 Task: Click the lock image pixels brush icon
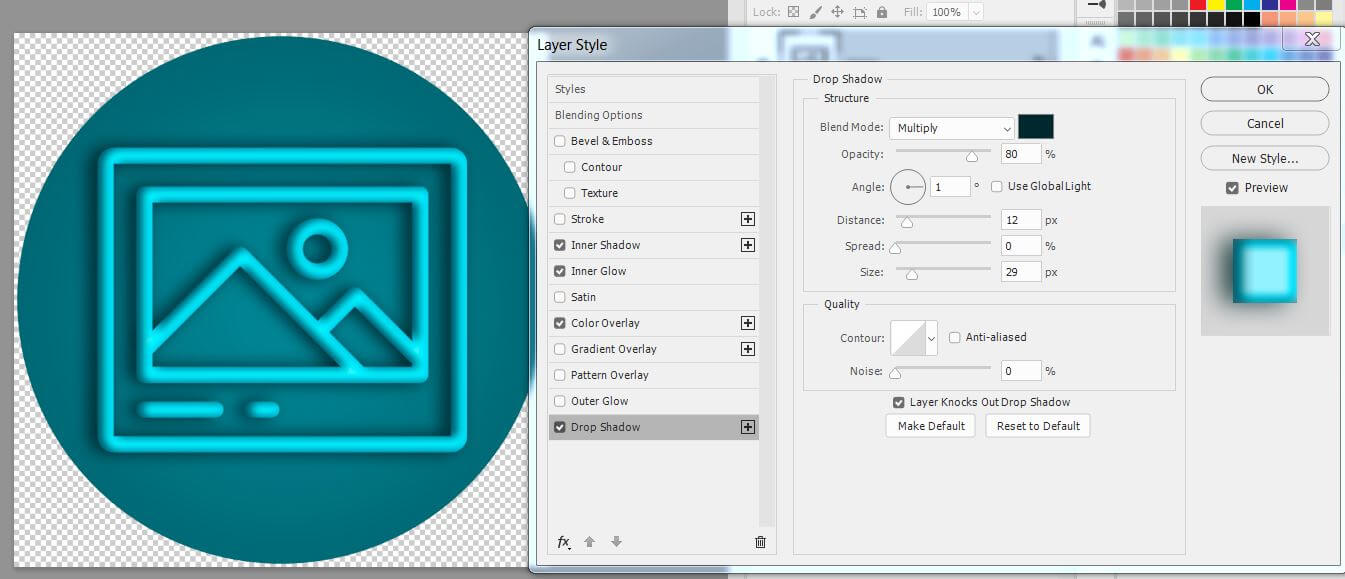(x=815, y=12)
